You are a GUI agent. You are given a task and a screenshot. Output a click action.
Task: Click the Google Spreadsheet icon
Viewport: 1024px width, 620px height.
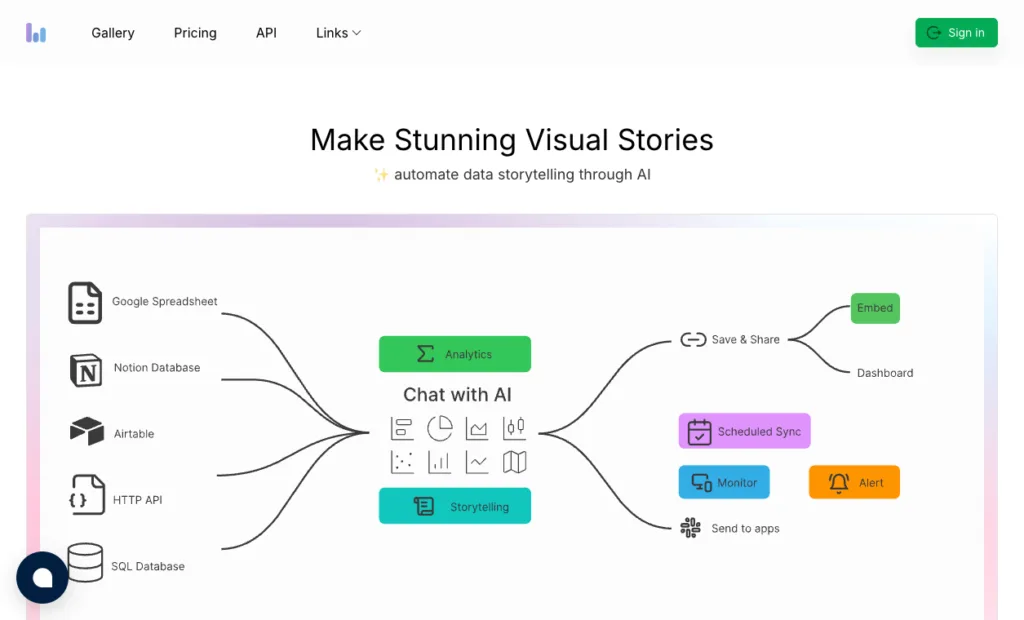(85, 302)
